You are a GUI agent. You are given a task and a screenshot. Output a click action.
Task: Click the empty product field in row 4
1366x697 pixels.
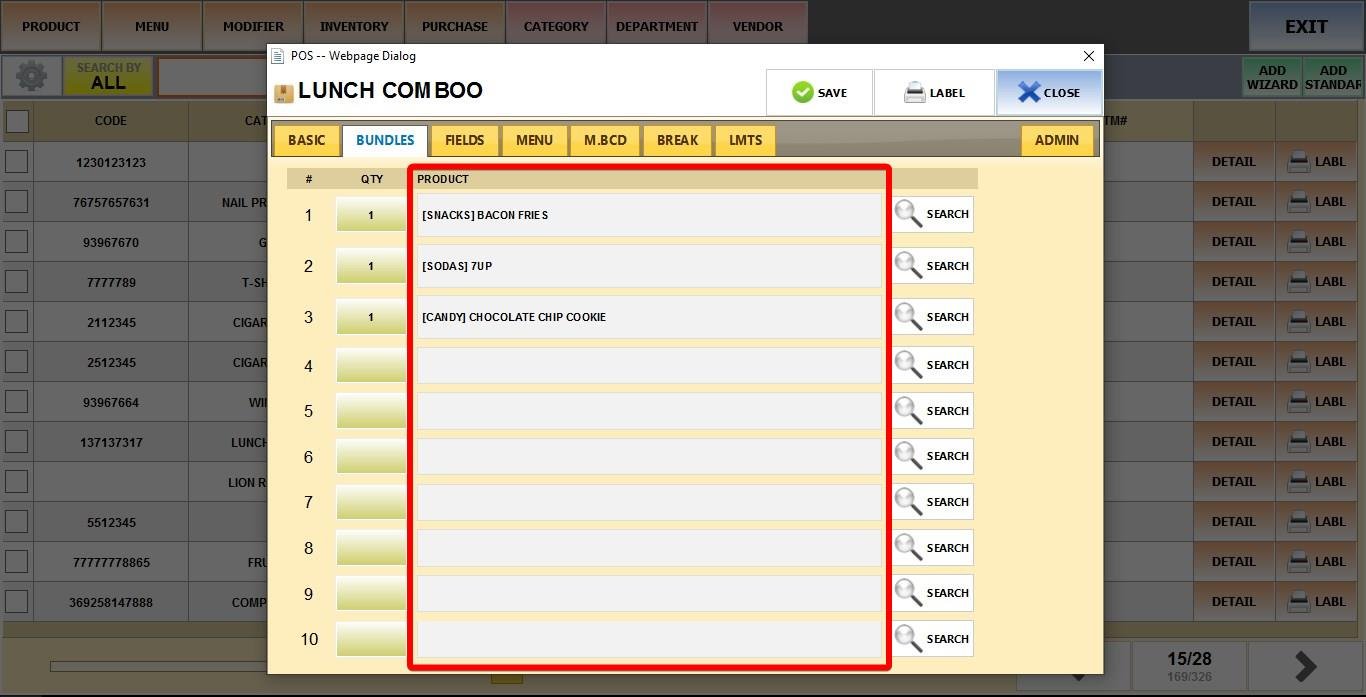[648, 365]
